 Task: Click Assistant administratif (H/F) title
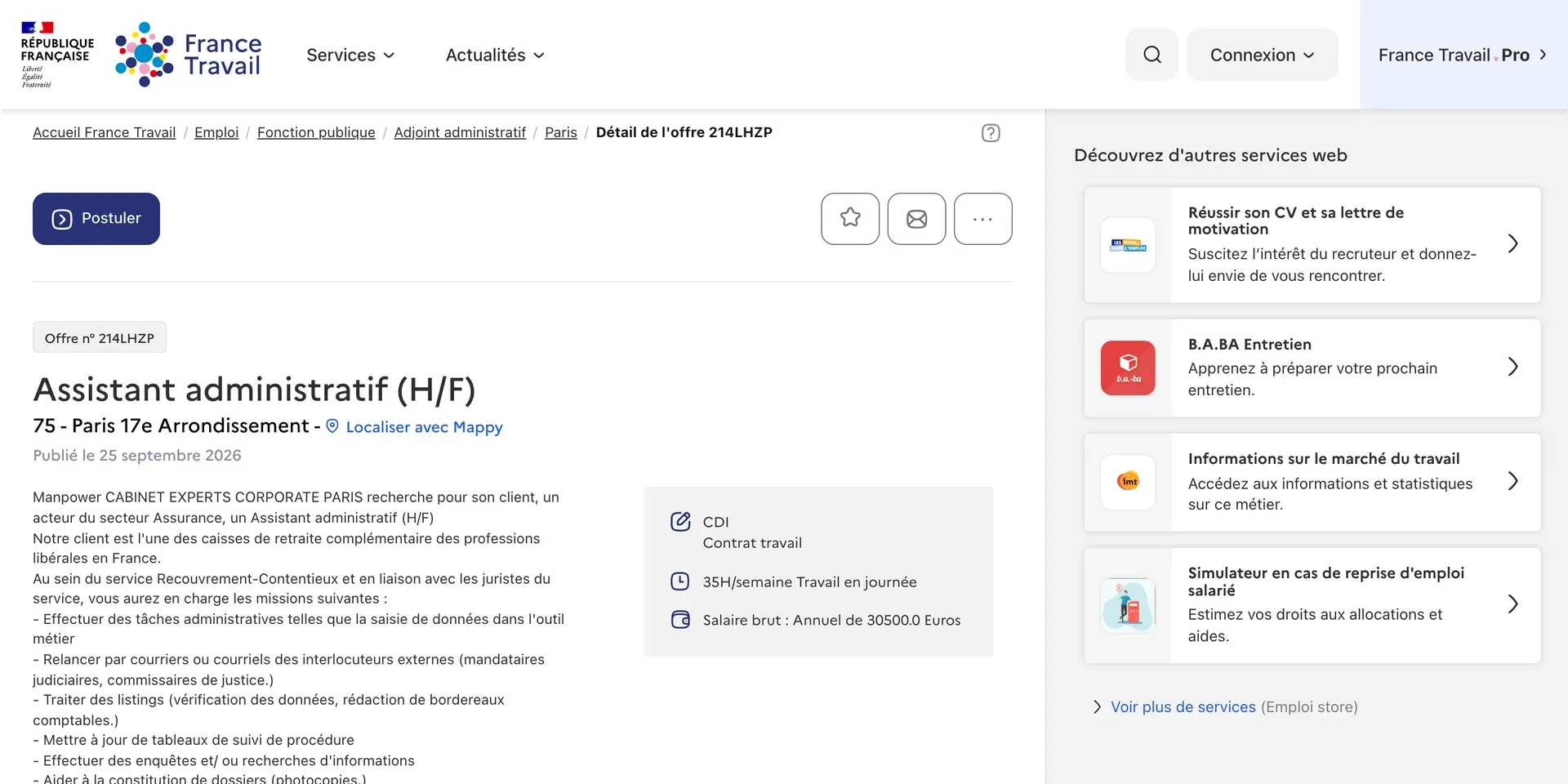[254, 390]
